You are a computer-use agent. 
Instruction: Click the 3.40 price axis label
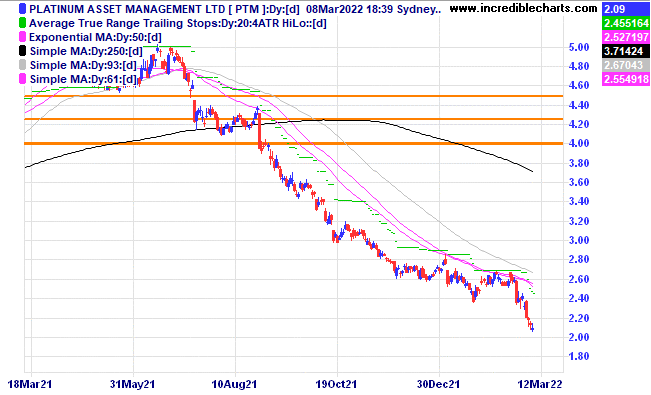[579, 201]
